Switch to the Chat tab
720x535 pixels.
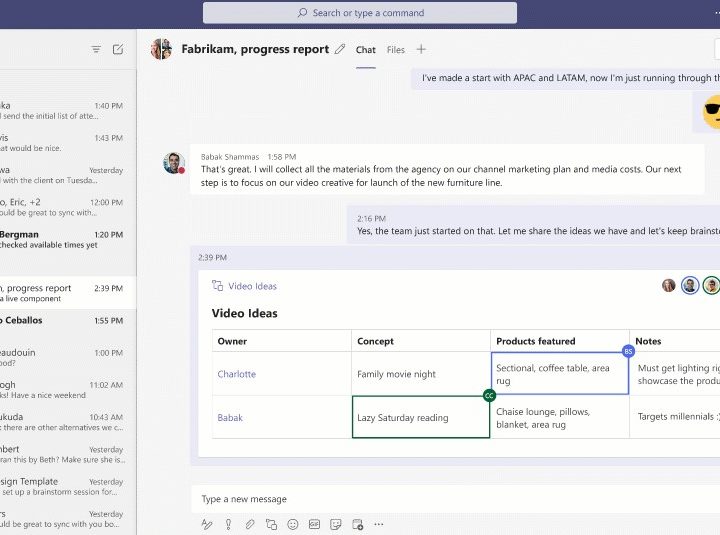click(366, 50)
